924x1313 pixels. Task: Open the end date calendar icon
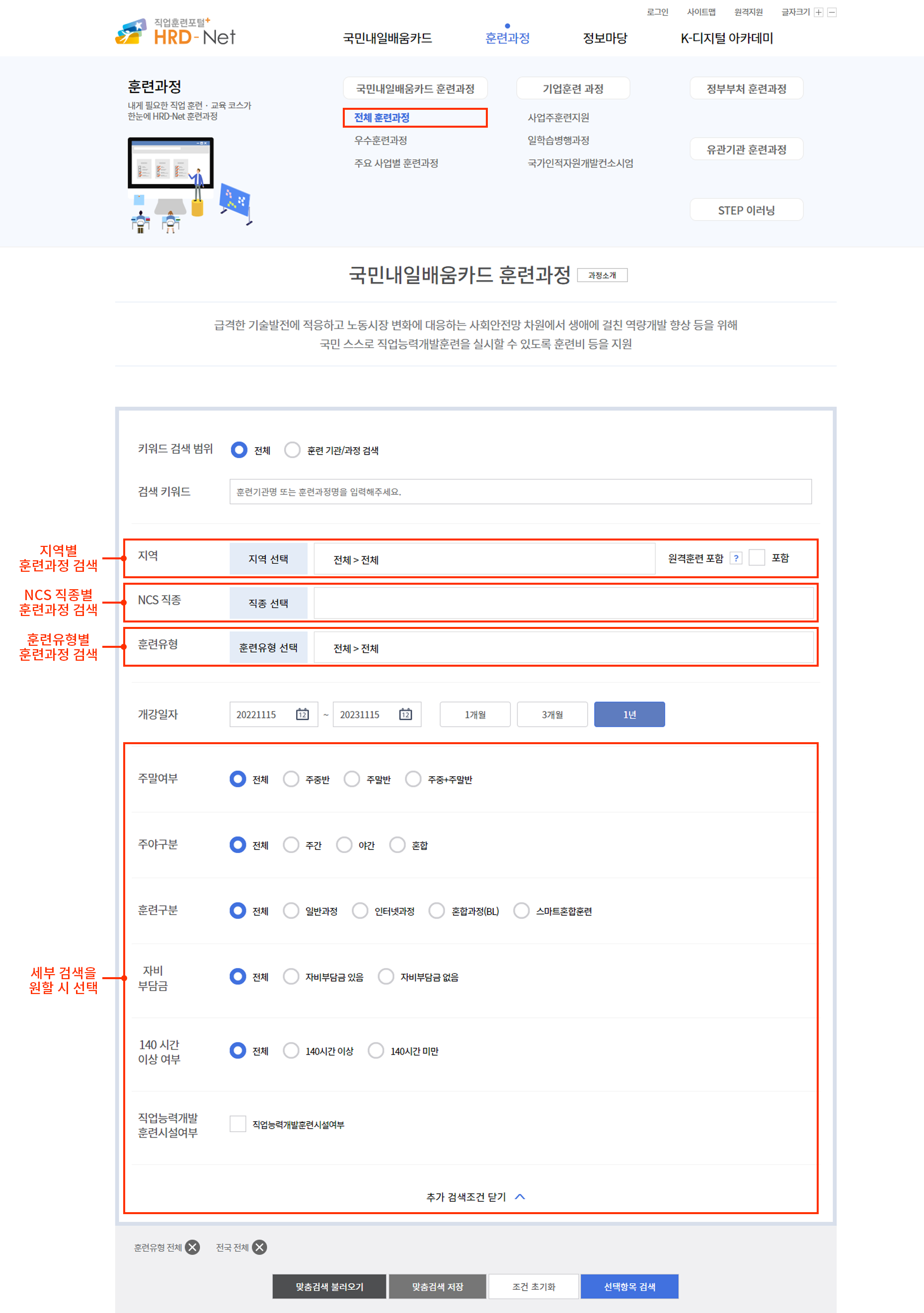pos(405,714)
